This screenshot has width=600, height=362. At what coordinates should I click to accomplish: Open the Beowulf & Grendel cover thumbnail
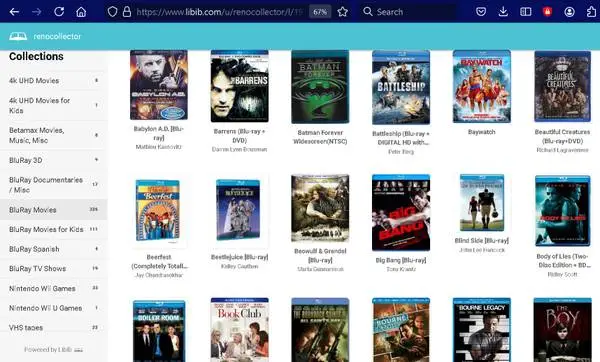pos(320,209)
